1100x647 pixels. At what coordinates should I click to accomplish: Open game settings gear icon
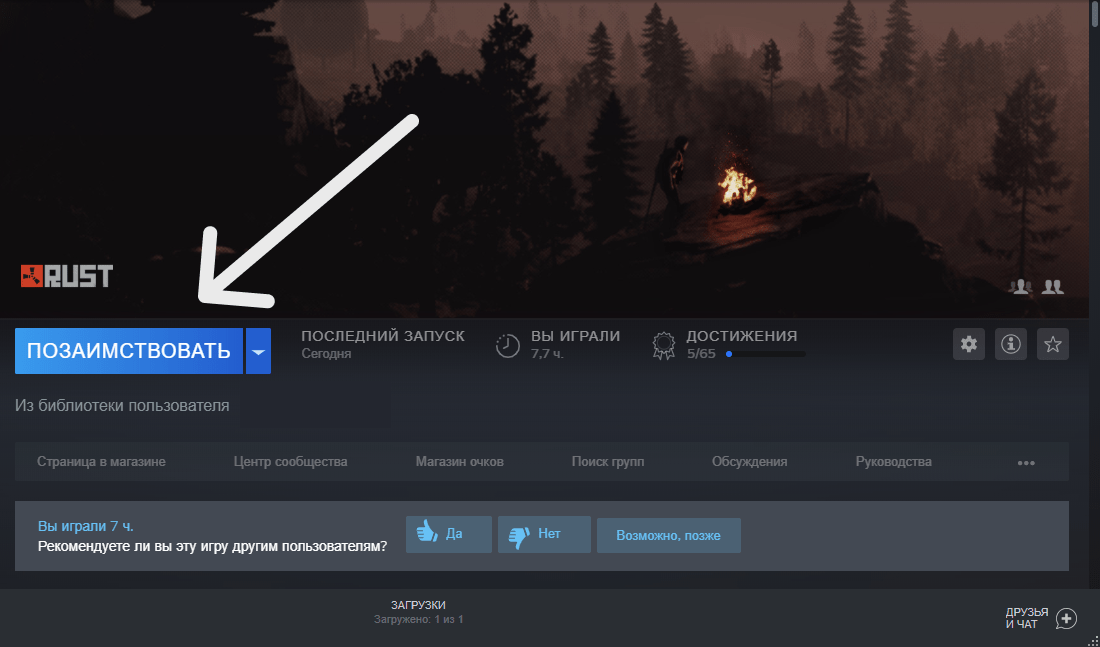[969, 344]
